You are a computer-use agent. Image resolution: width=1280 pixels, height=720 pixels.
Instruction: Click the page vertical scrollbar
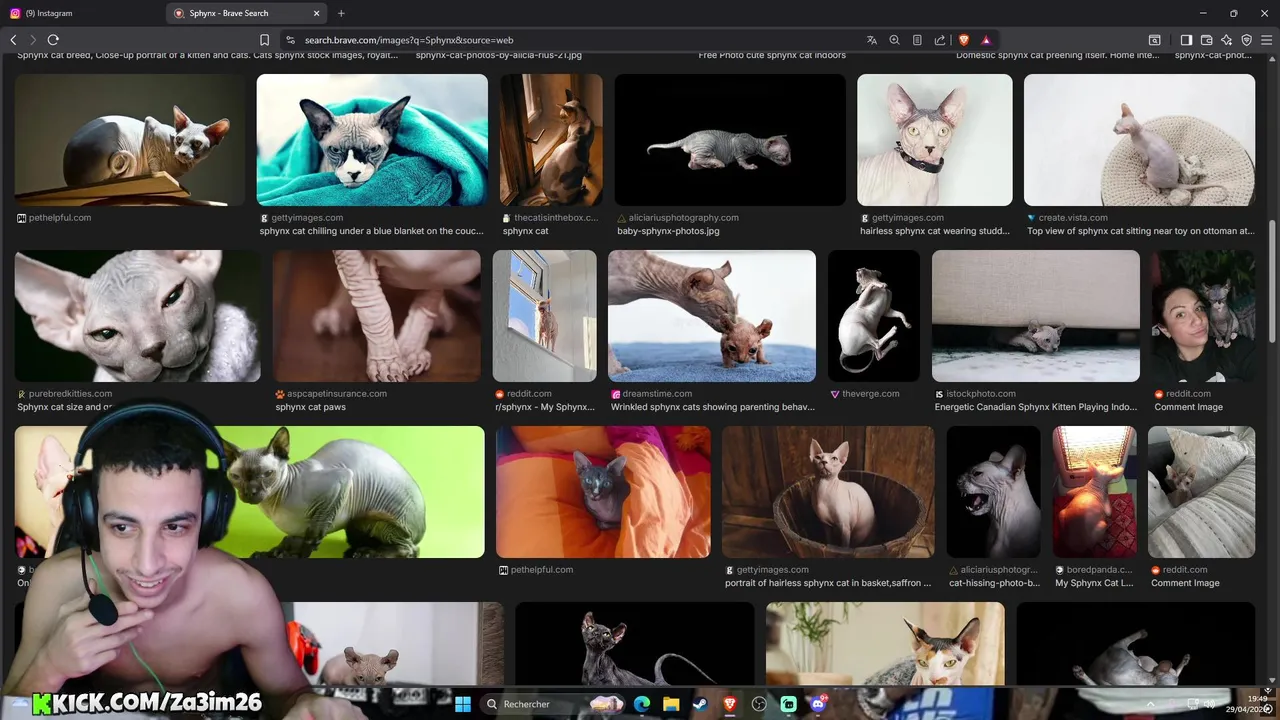1273,280
